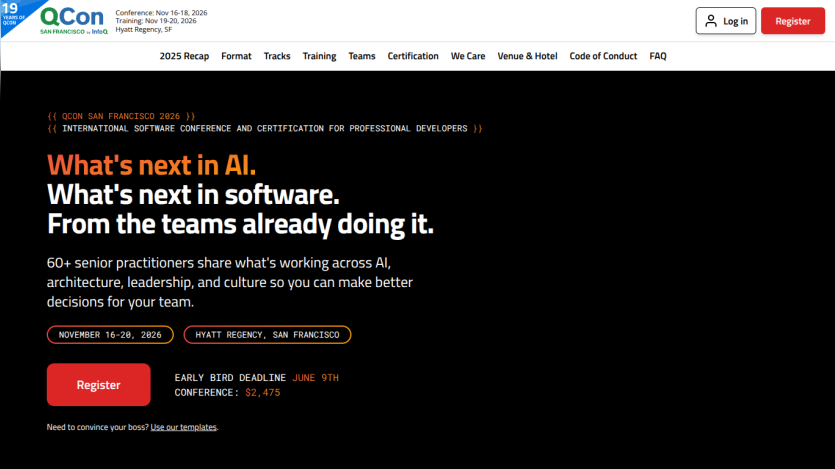Click the QCon San Francisco logo

pos(73,21)
